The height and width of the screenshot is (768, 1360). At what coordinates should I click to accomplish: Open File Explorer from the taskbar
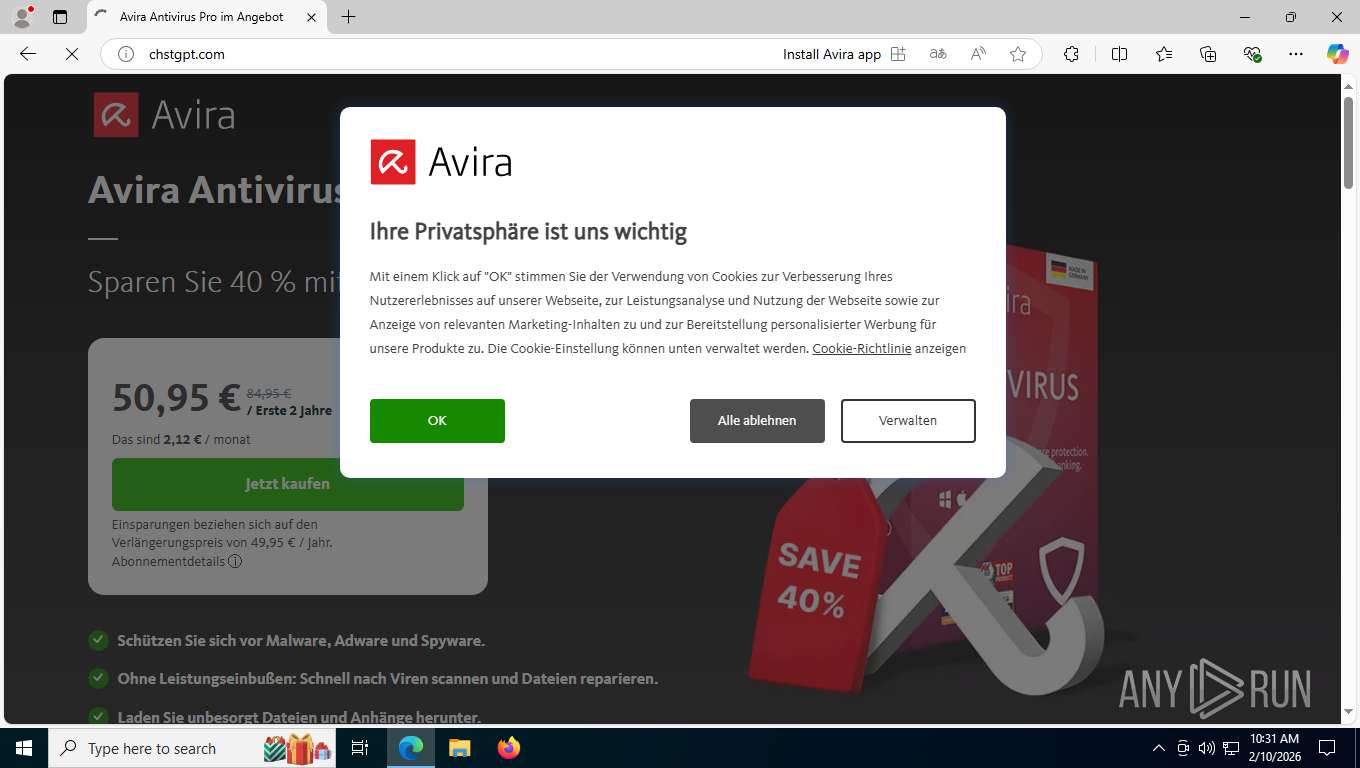[x=459, y=748]
